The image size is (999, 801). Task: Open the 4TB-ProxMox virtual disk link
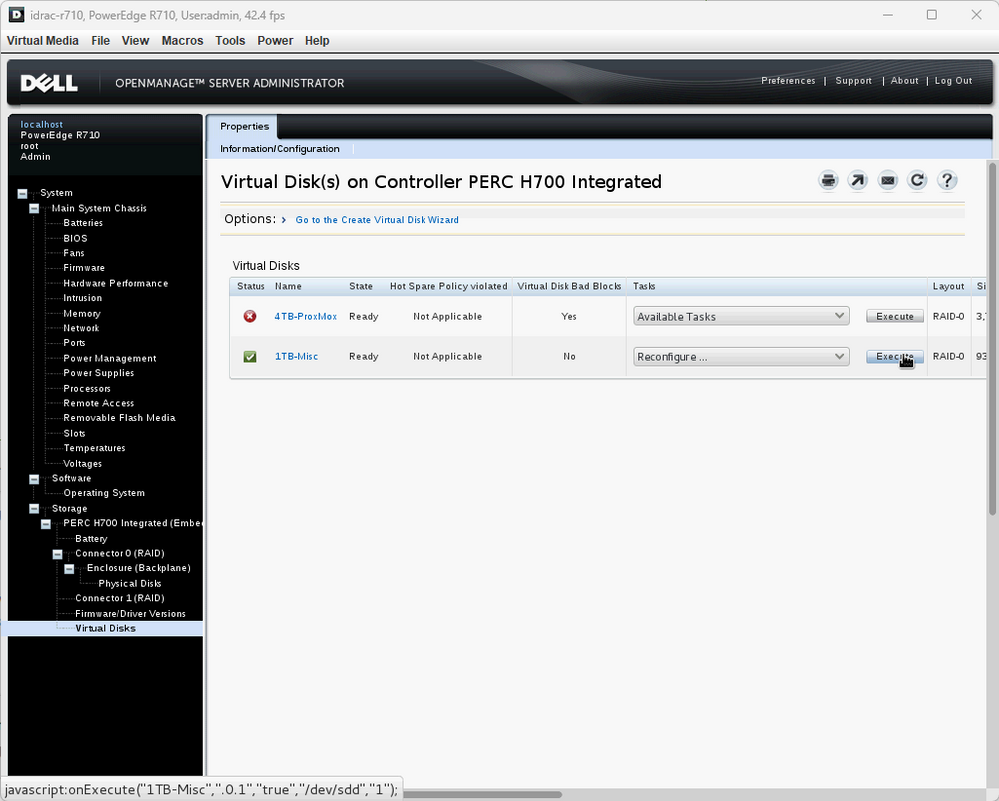(x=306, y=316)
